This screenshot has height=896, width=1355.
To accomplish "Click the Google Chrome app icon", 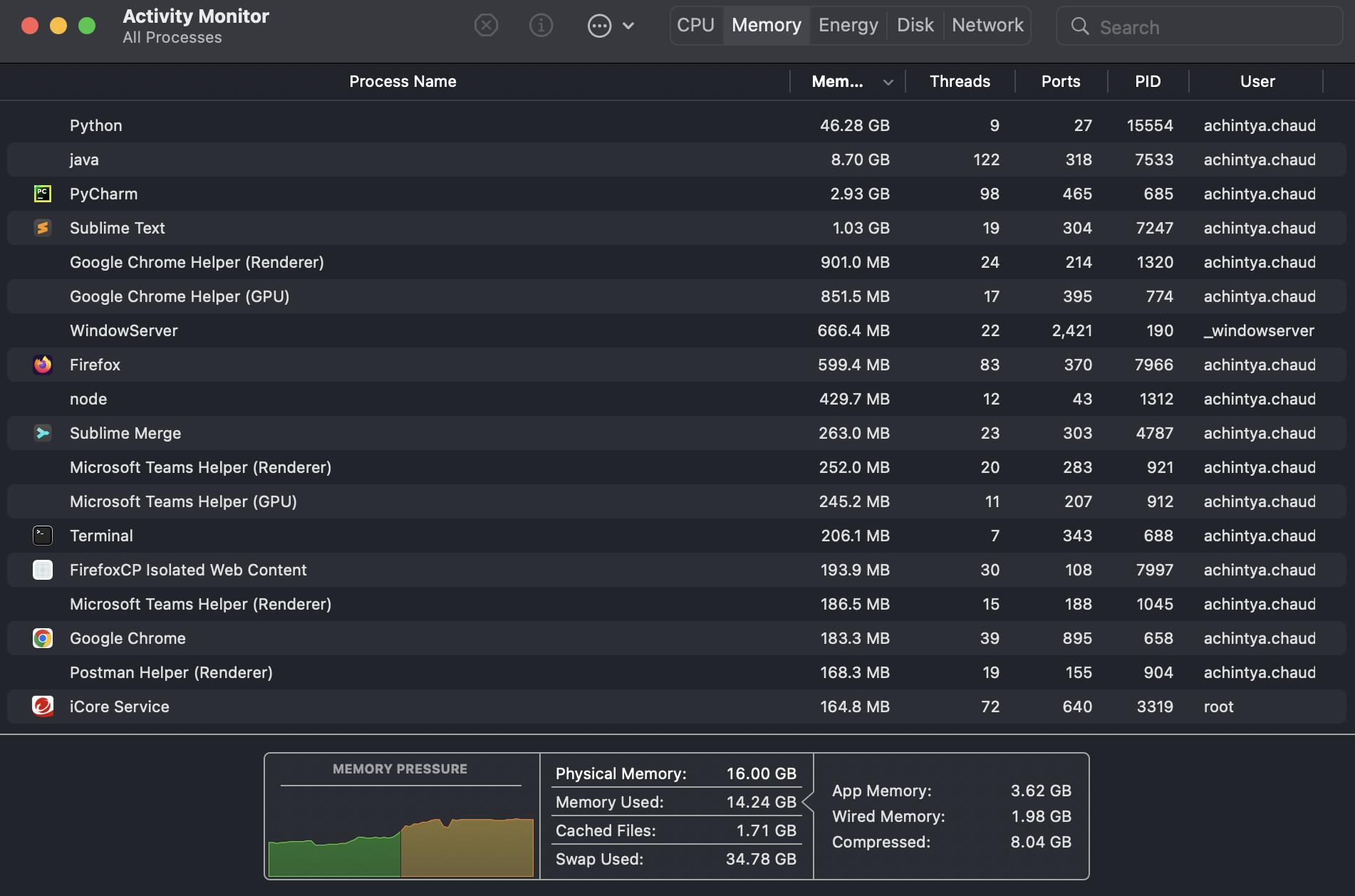I will pos(43,637).
